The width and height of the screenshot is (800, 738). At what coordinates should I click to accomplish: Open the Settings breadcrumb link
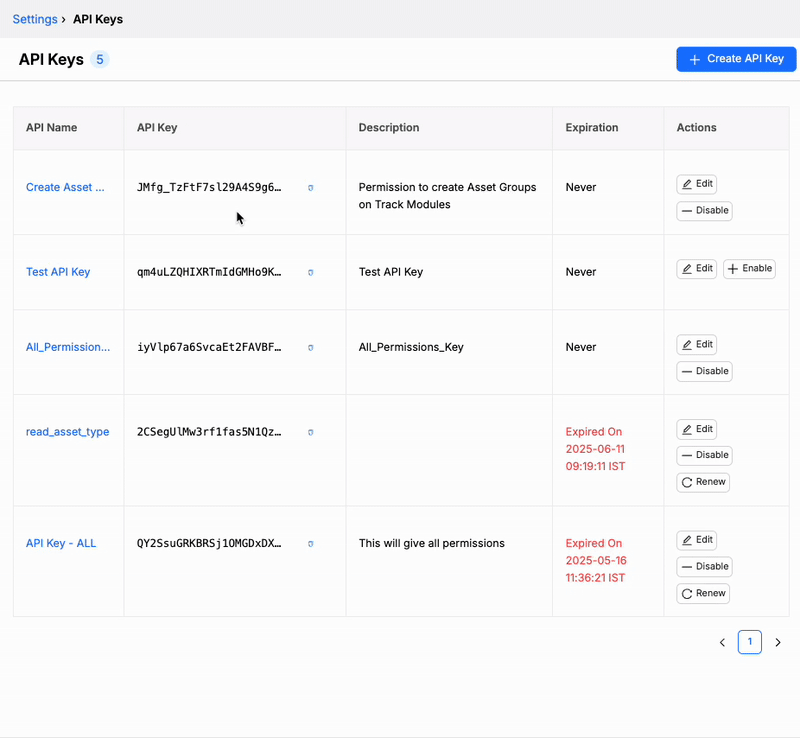[x=35, y=19]
